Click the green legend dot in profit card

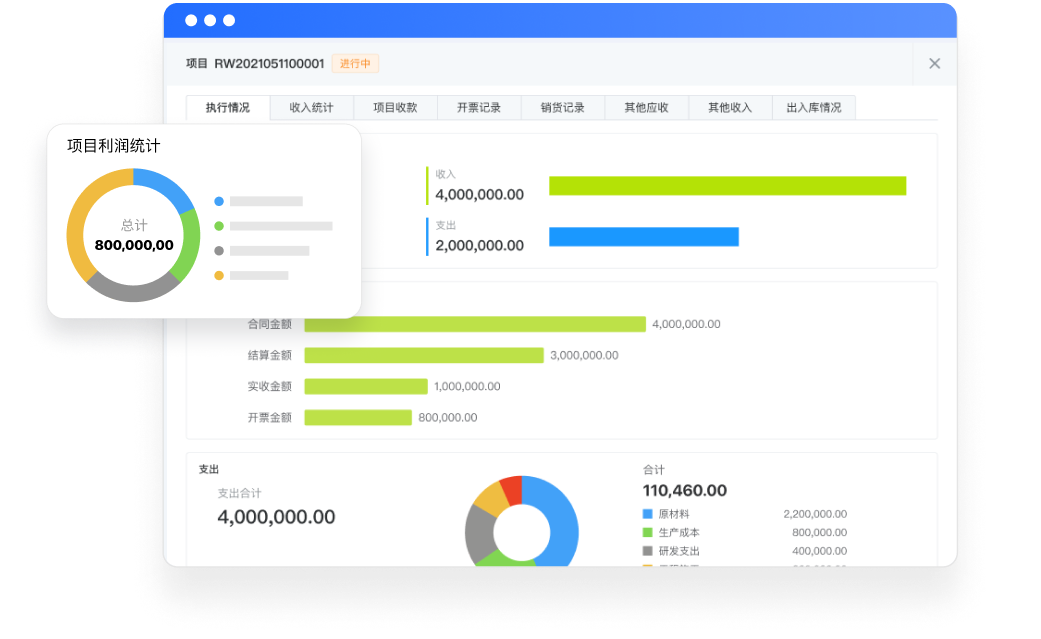(219, 226)
